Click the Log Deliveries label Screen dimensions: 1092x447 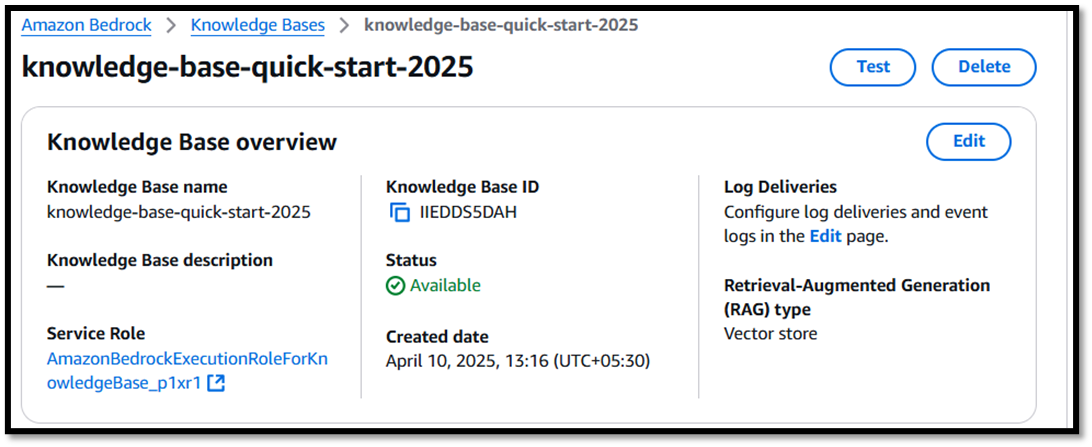781,187
